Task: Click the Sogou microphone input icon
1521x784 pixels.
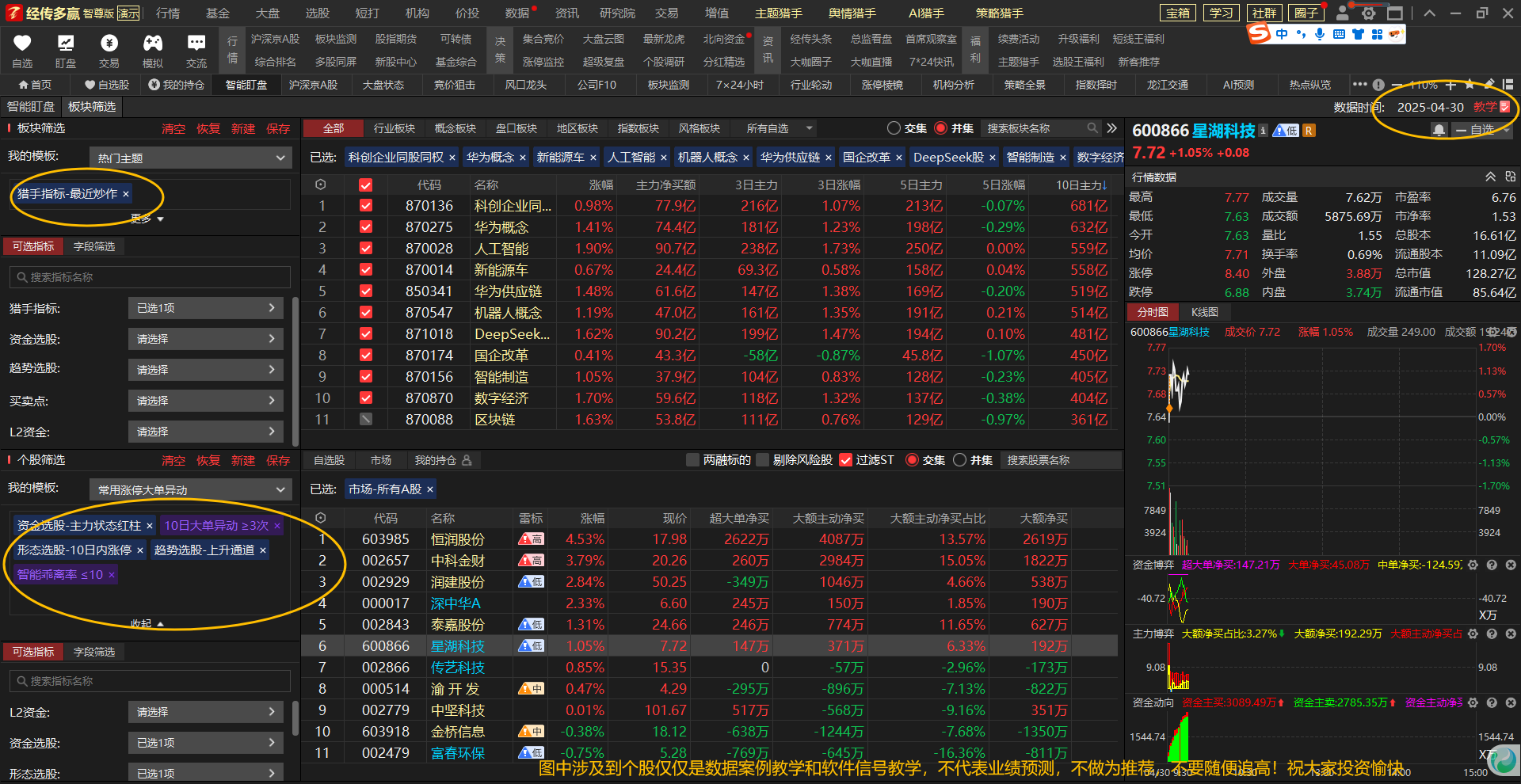Action: pyautogui.click(x=1319, y=34)
